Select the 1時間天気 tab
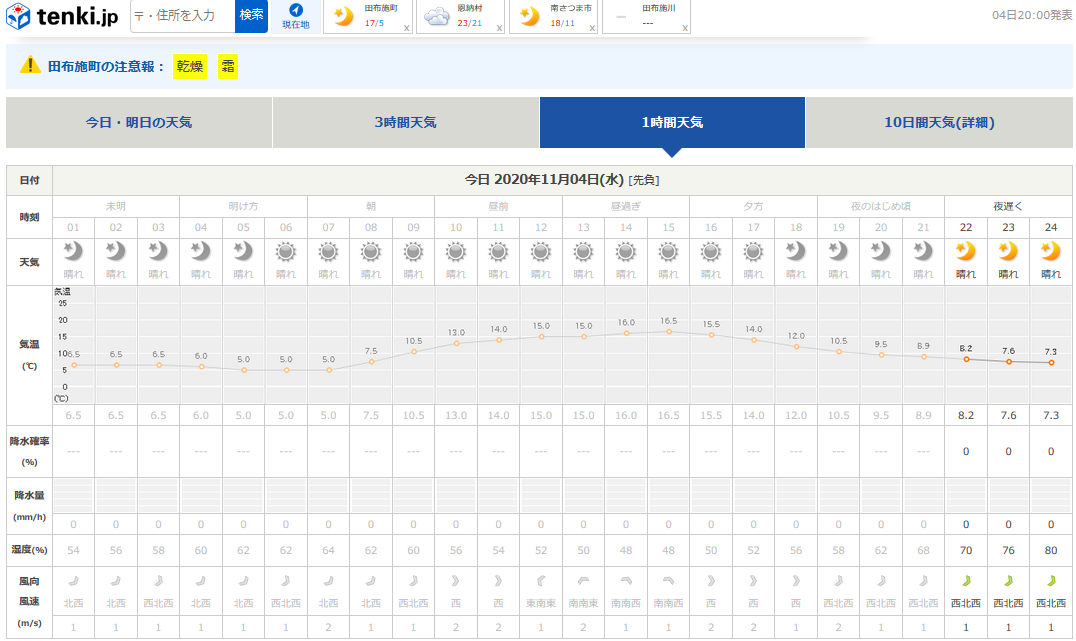 pos(672,122)
